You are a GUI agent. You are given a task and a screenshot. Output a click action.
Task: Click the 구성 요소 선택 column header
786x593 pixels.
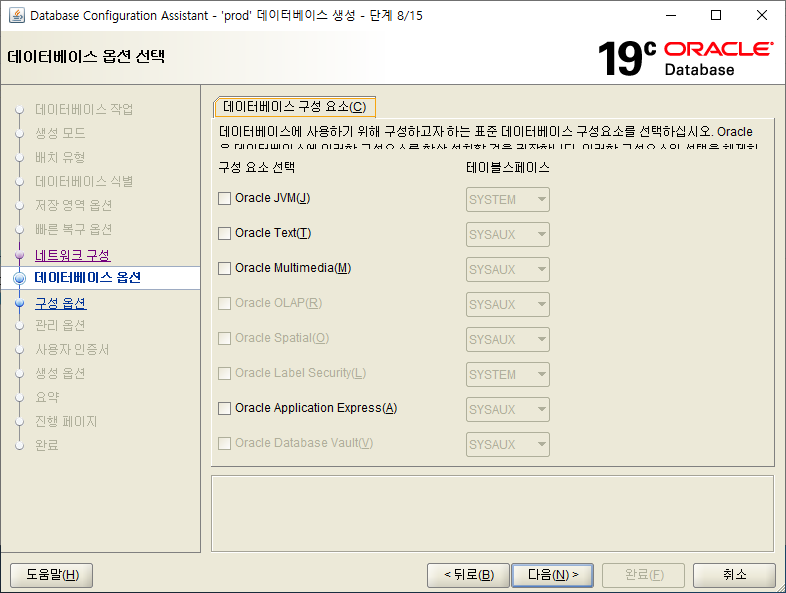257,167
